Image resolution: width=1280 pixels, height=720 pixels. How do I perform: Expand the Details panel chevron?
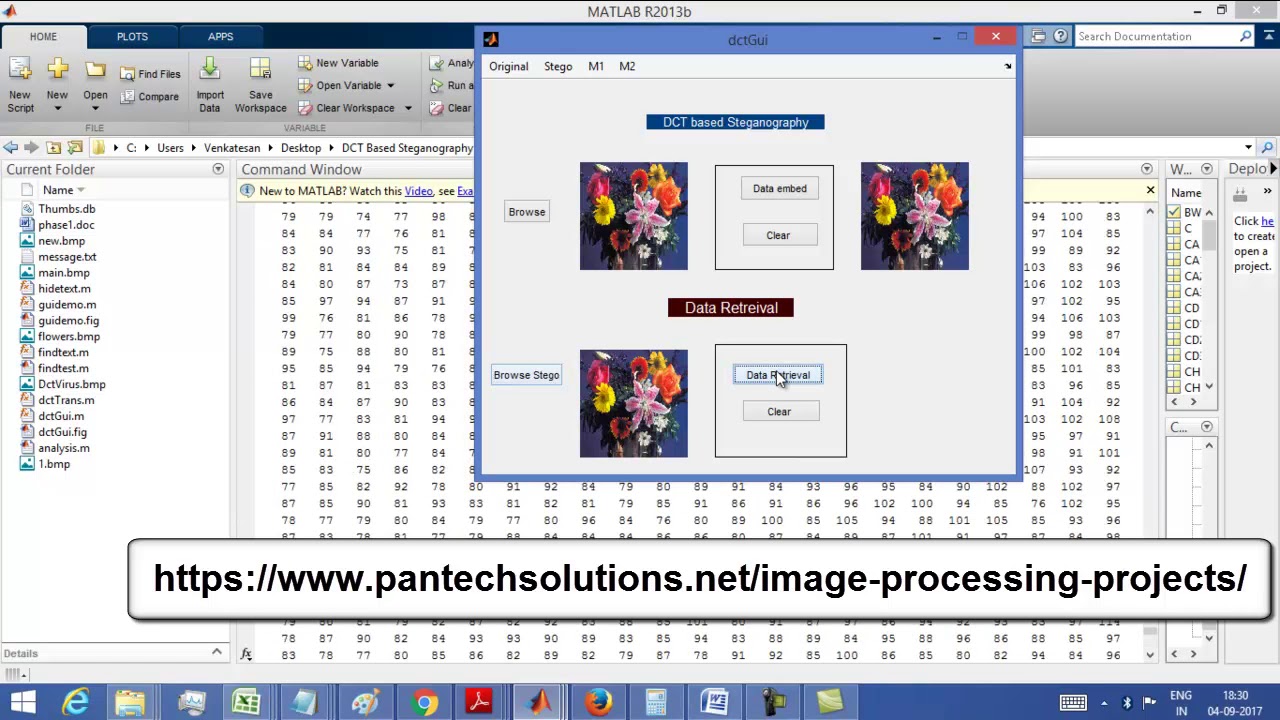click(216, 653)
